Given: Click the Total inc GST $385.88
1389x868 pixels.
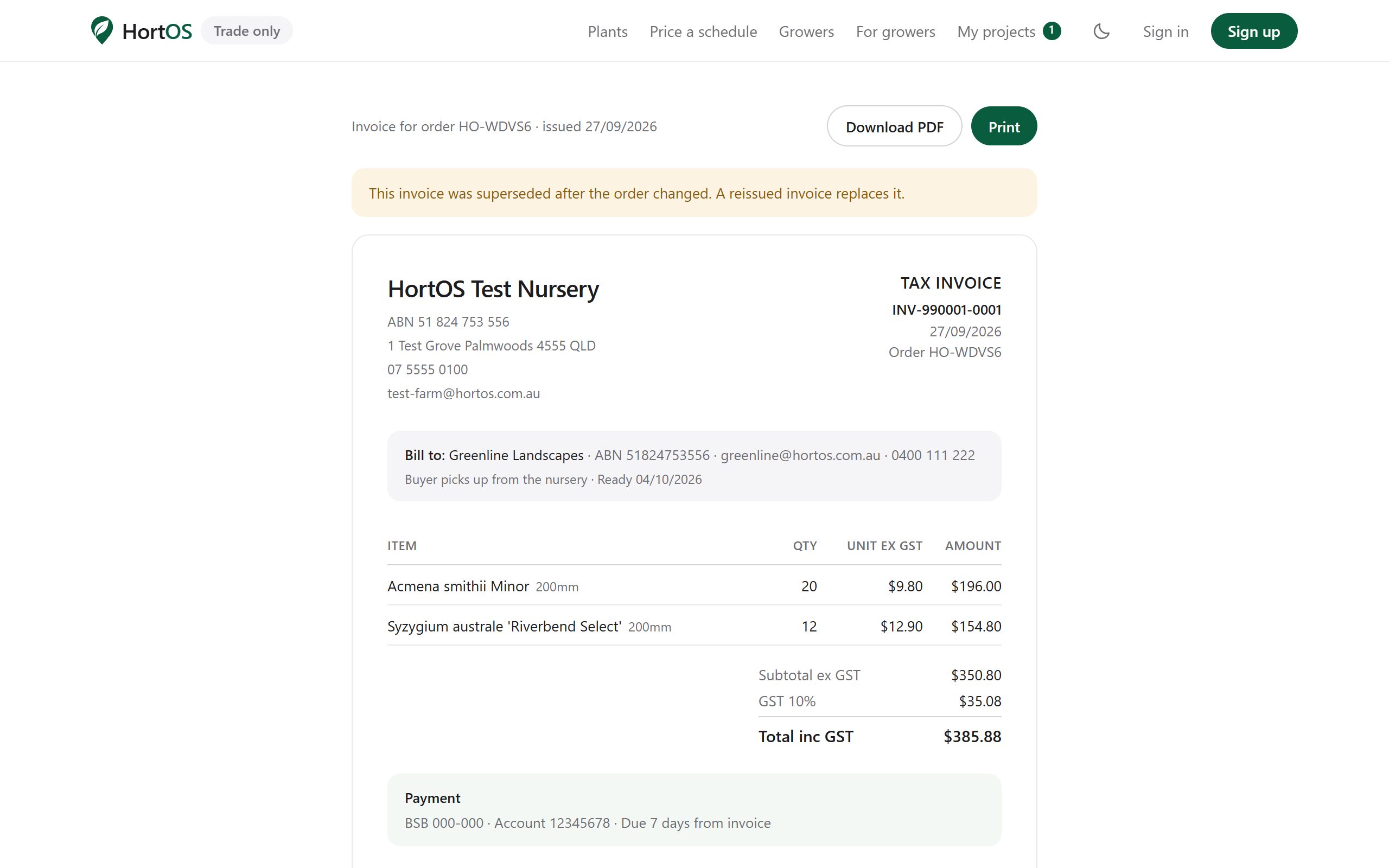Looking at the screenshot, I should click(x=972, y=737).
